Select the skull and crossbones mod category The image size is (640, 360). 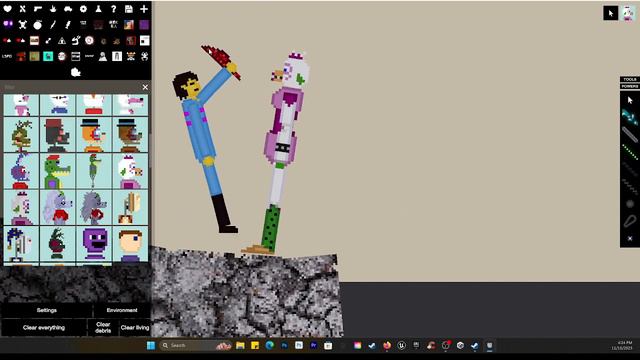22,24
